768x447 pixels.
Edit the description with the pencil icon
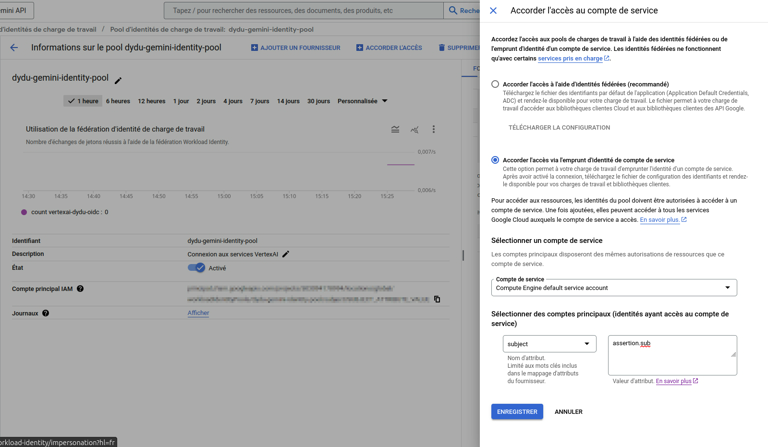pyautogui.click(x=286, y=254)
